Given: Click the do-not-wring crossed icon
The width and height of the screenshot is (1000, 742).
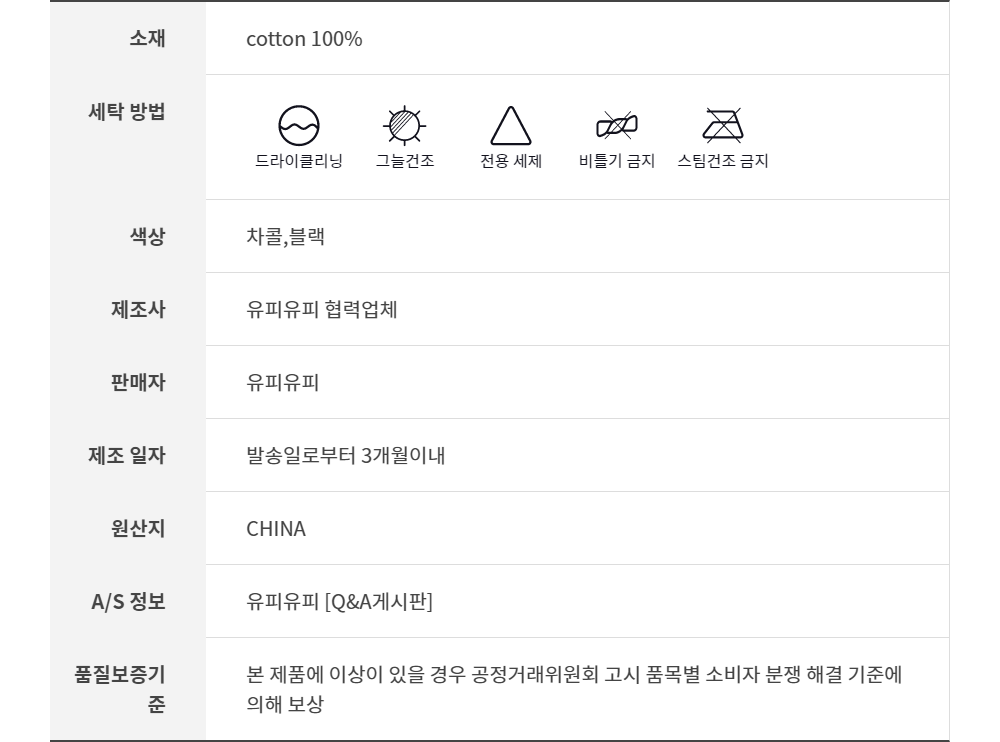Looking at the screenshot, I should [x=617, y=126].
